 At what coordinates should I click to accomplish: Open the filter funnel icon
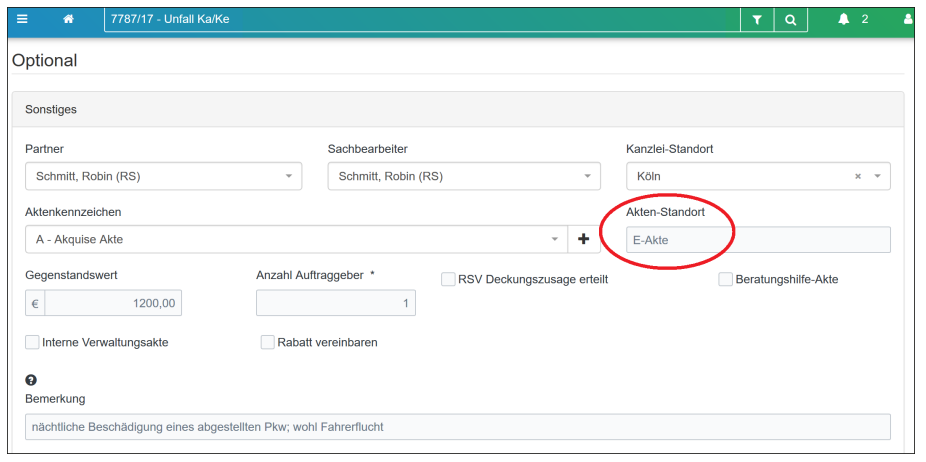[x=756, y=19]
